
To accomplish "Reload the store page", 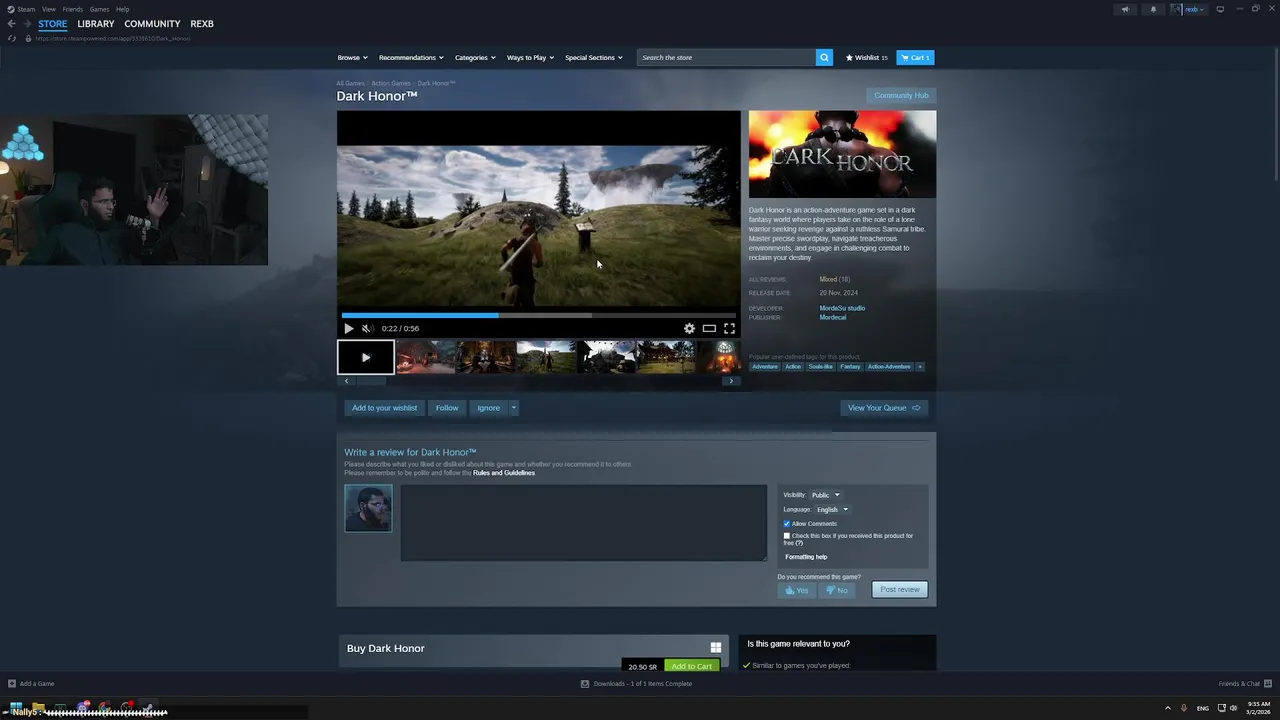I will point(12,38).
